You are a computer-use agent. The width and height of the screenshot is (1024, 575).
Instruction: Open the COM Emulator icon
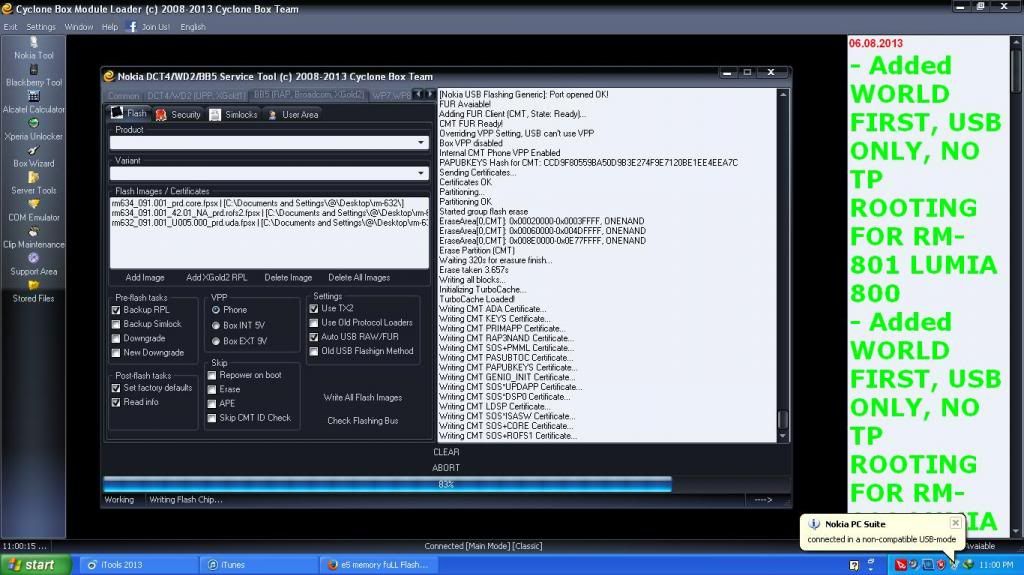(33, 205)
